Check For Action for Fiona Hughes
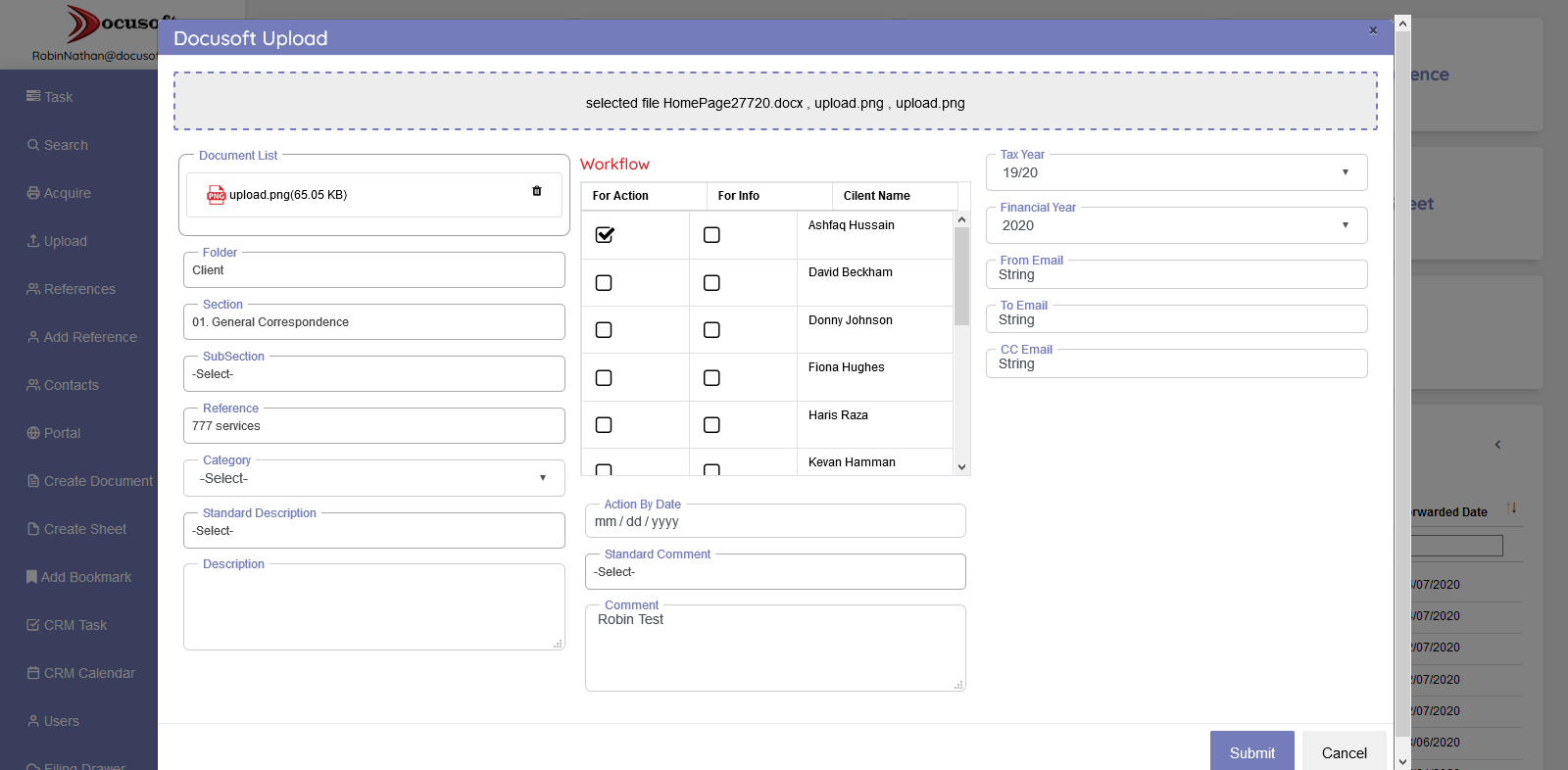Image resolution: width=1568 pixels, height=770 pixels. [x=604, y=378]
